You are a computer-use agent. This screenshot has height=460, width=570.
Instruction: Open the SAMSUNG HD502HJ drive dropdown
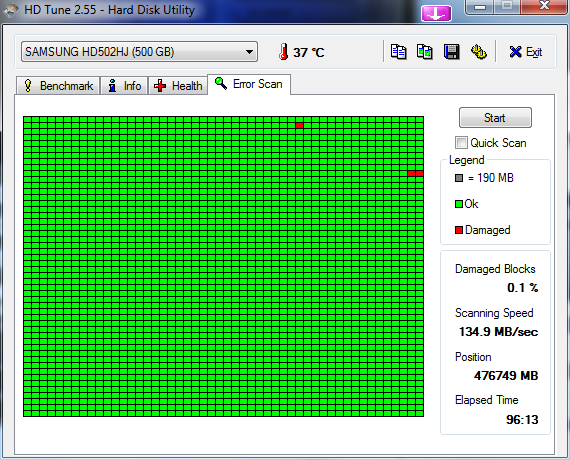point(139,52)
